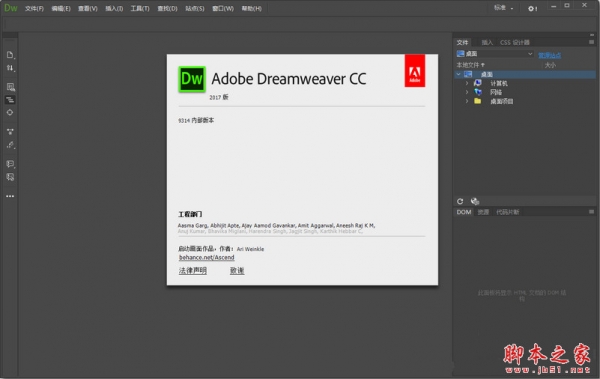Open the new document icon in left toolbar
This screenshot has height=379, width=600.
(x=10, y=55)
